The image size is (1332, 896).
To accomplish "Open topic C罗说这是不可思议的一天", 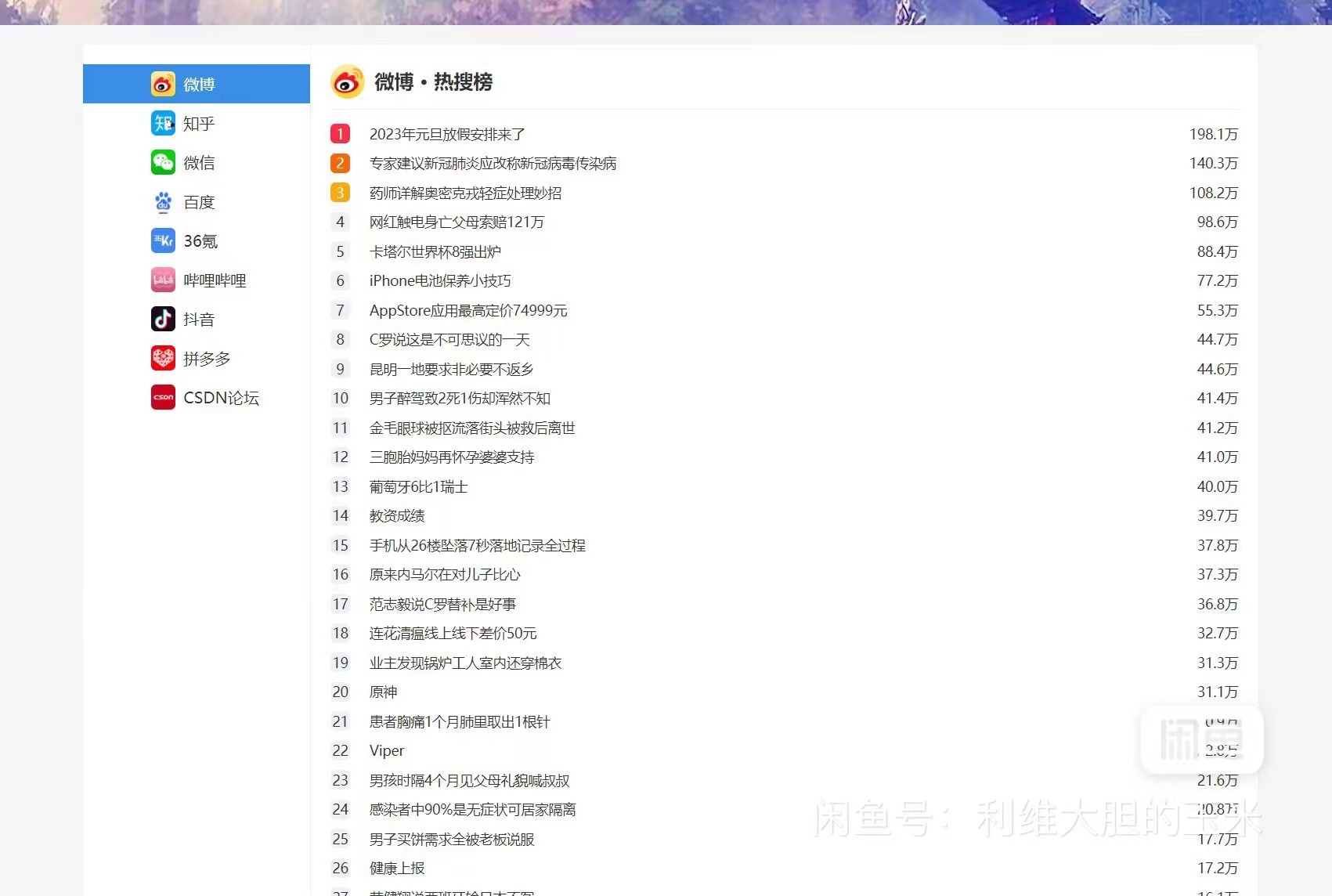I will 449,339.
